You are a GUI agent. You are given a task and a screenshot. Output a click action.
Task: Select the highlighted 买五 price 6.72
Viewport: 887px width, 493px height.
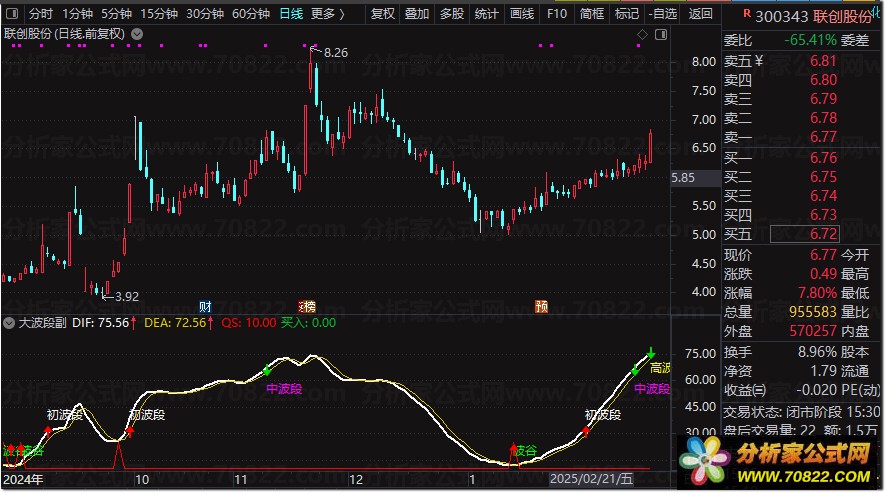tap(804, 233)
